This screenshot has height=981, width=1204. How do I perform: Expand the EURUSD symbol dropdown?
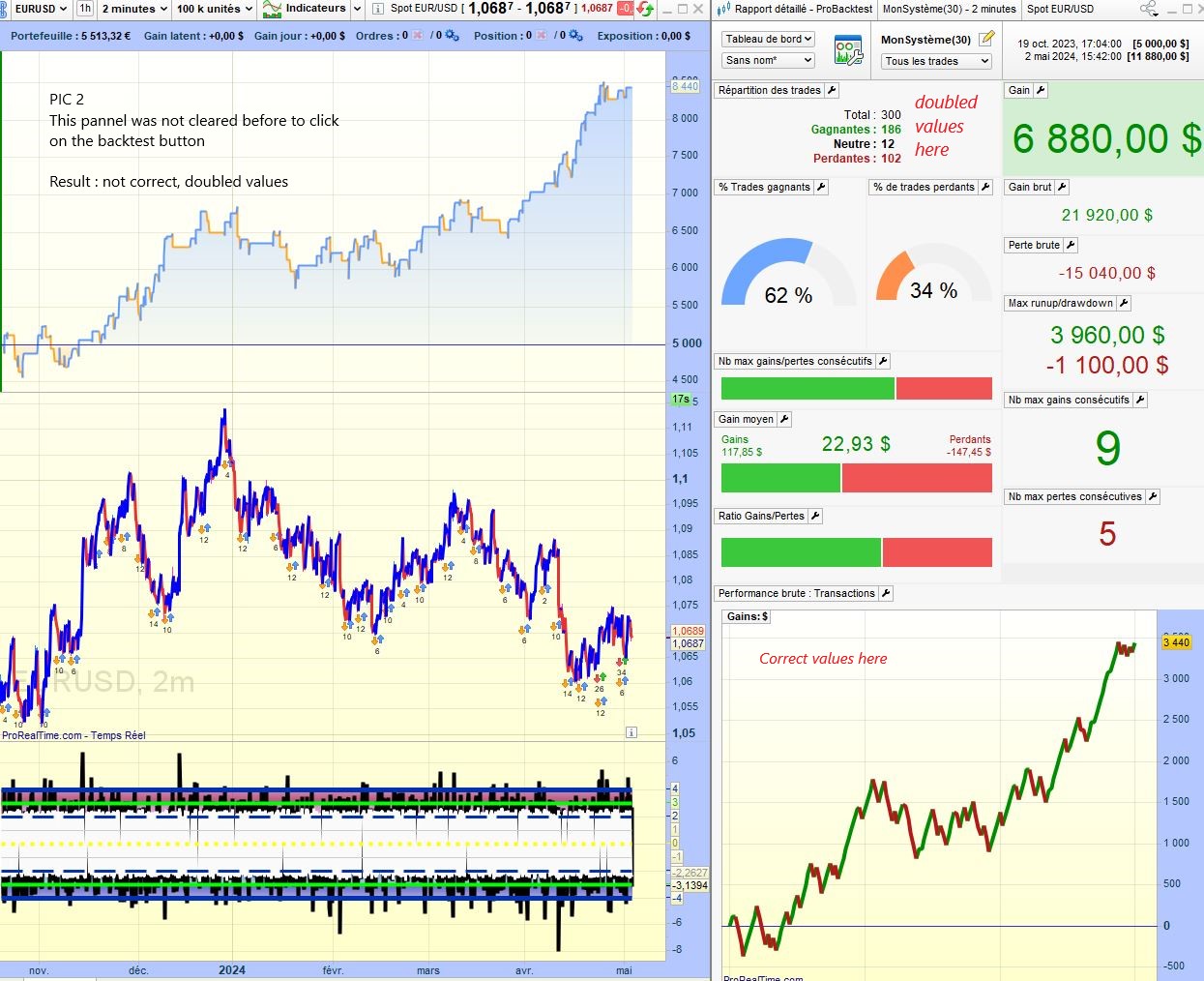point(40,9)
